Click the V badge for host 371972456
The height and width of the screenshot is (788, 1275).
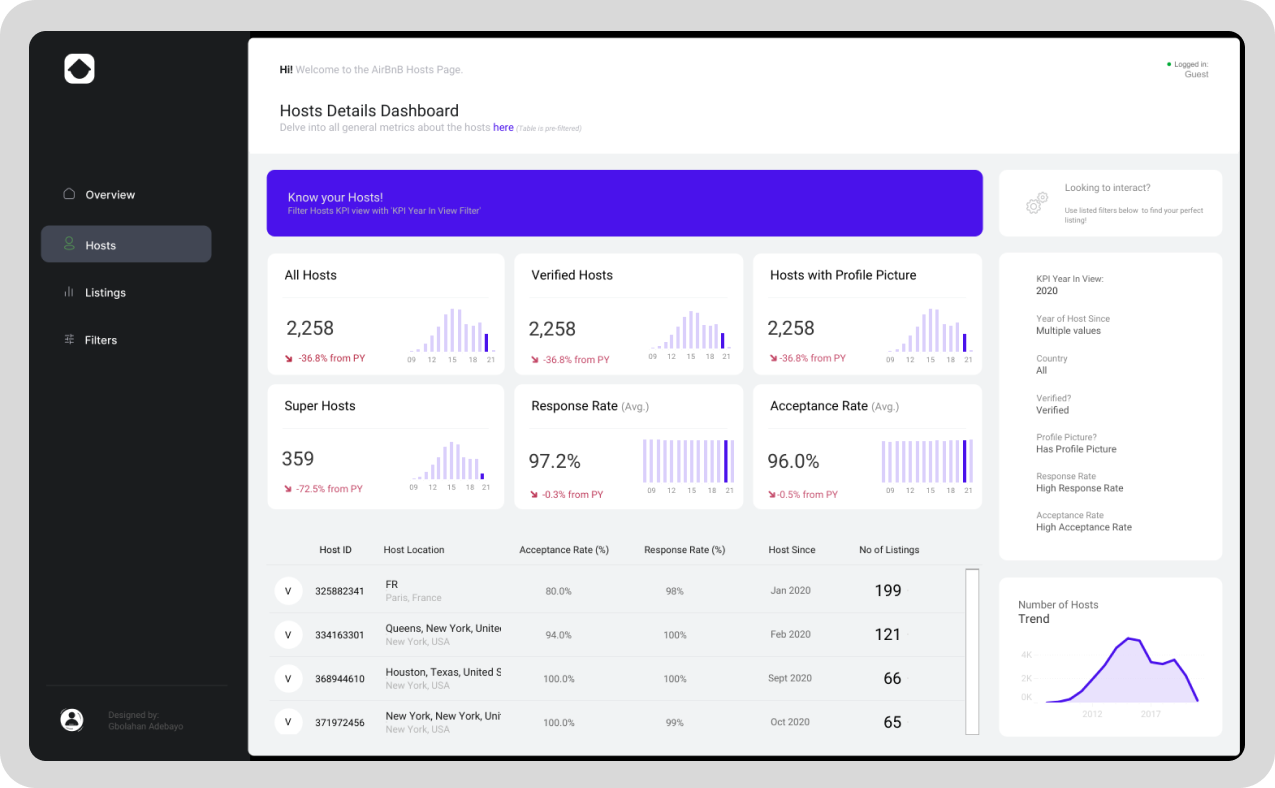coord(288,722)
